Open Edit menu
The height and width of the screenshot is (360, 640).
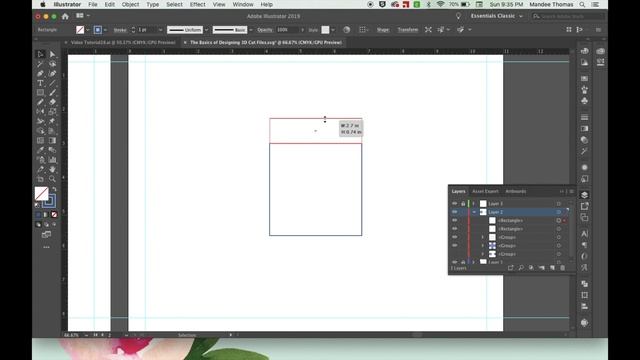[109, 4]
